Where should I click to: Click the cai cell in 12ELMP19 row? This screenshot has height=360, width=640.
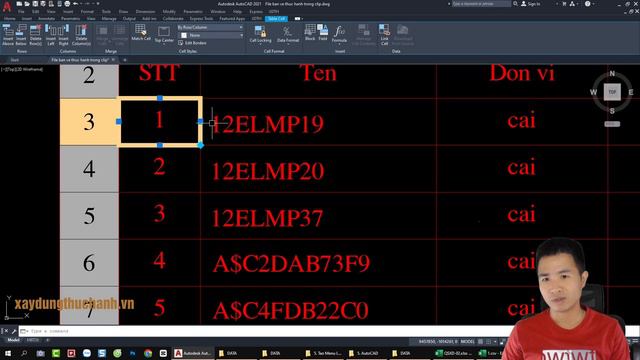[x=522, y=122]
